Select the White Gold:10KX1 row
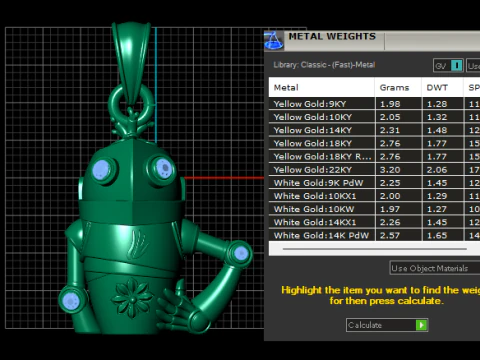This screenshot has height=360, width=480. pyautogui.click(x=374, y=196)
